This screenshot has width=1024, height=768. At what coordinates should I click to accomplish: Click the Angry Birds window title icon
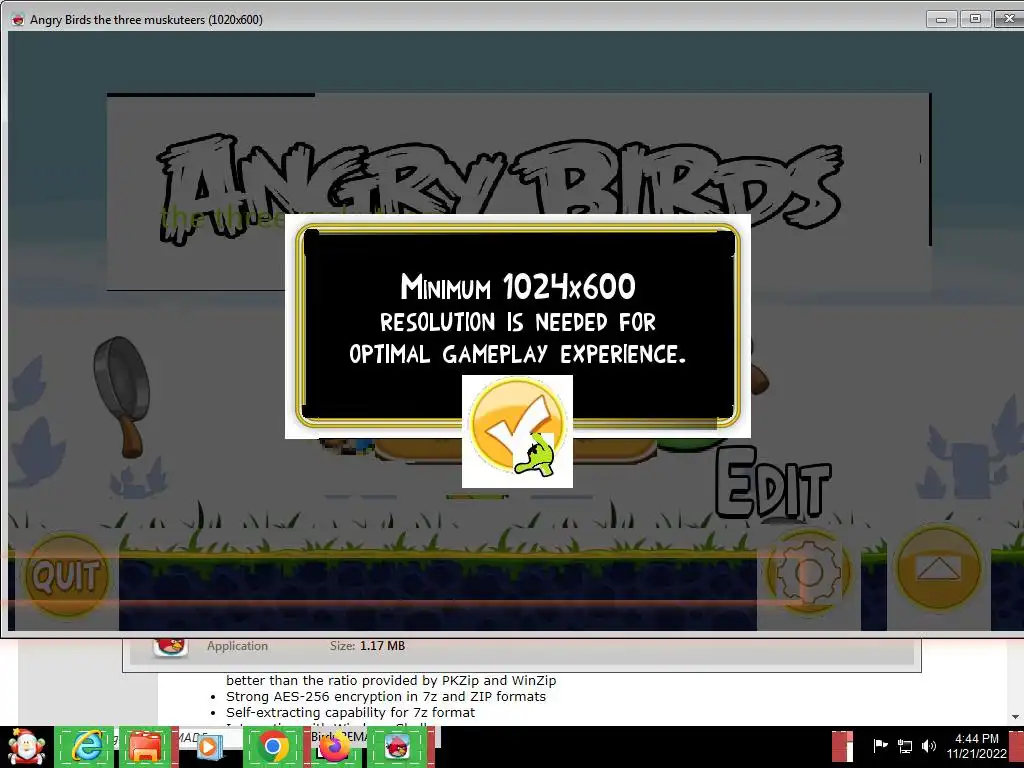coord(18,20)
